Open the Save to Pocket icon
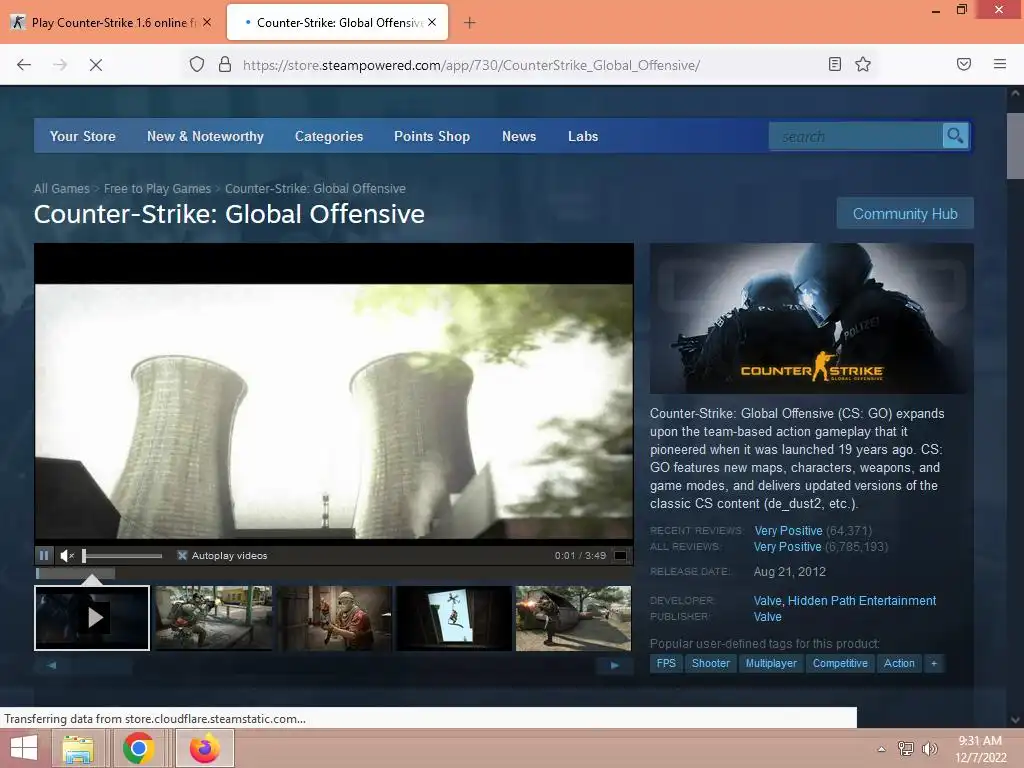Image resolution: width=1024 pixels, height=768 pixels. pos(964,64)
